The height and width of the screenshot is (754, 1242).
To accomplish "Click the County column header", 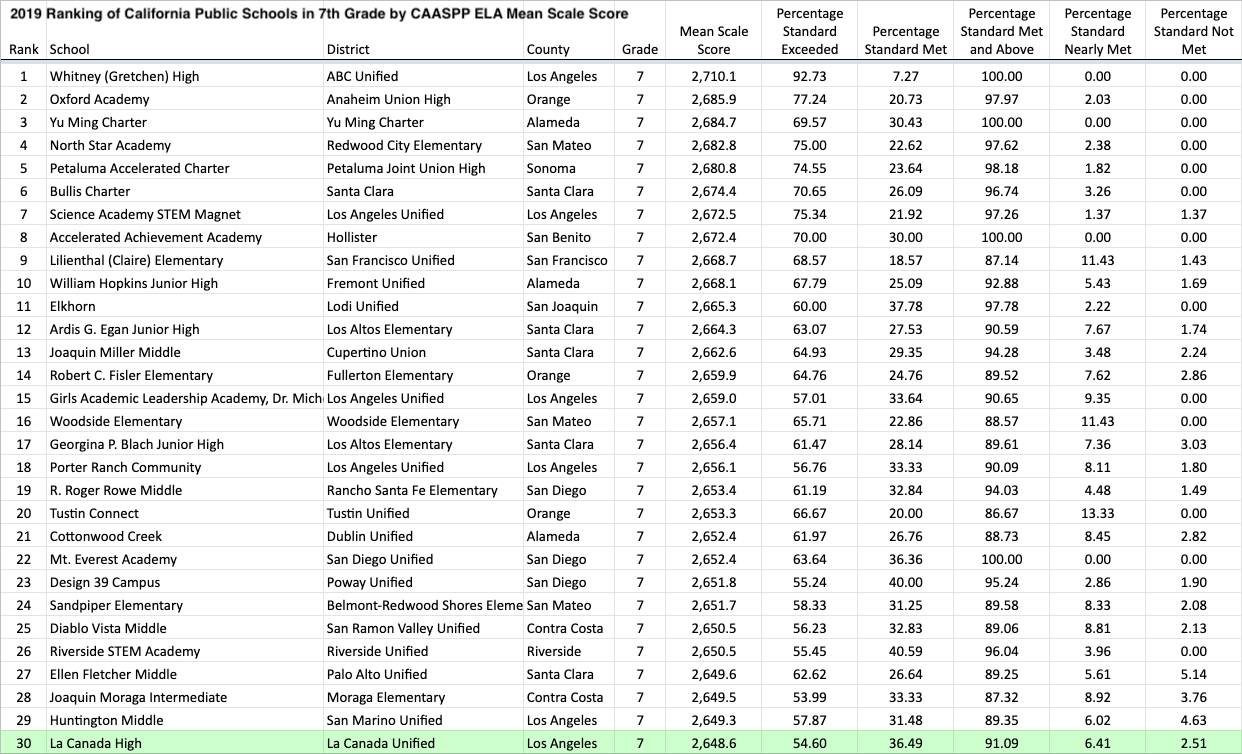I will click(548, 49).
